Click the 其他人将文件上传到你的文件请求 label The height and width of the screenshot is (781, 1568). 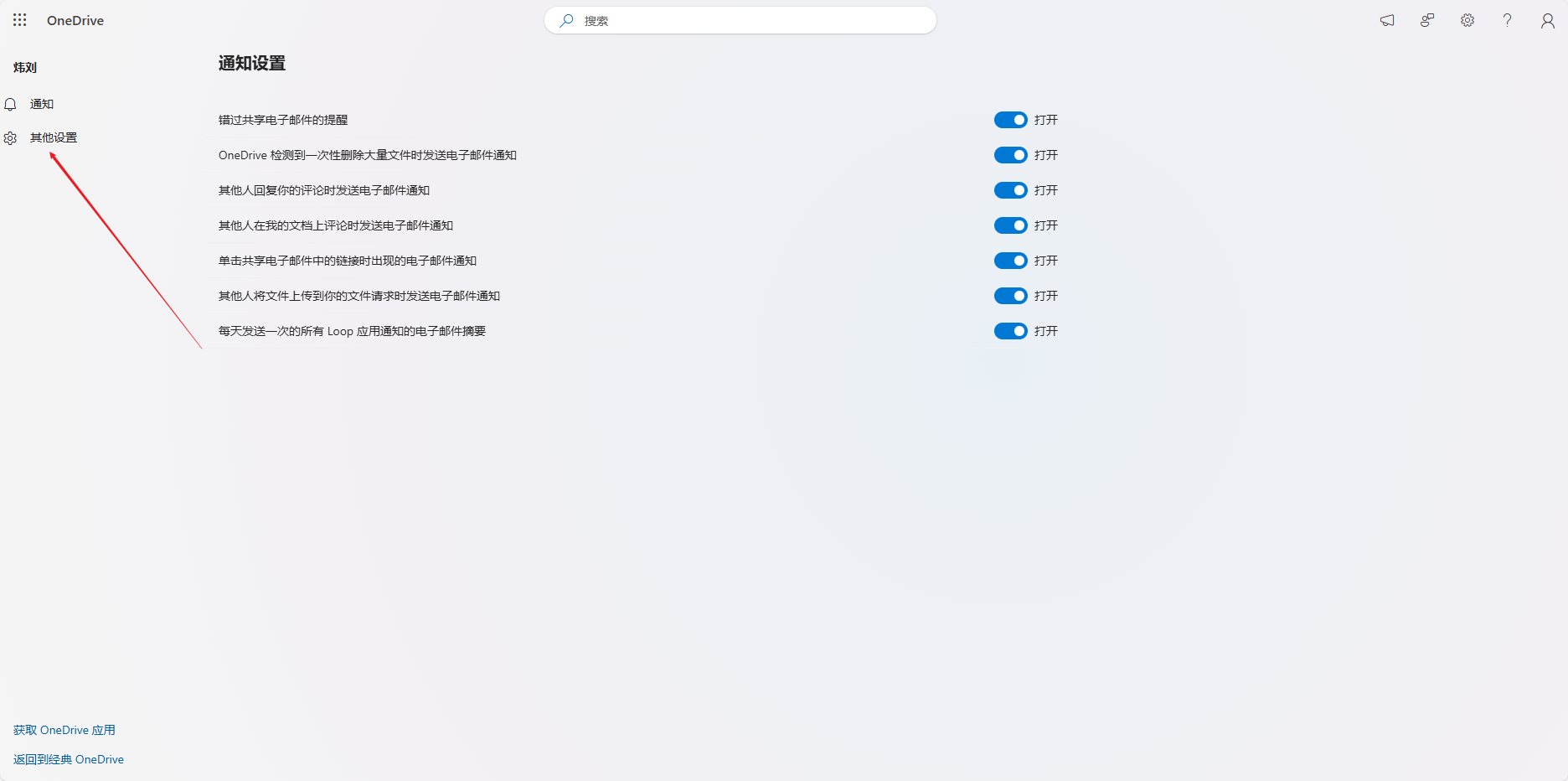click(x=359, y=296)
